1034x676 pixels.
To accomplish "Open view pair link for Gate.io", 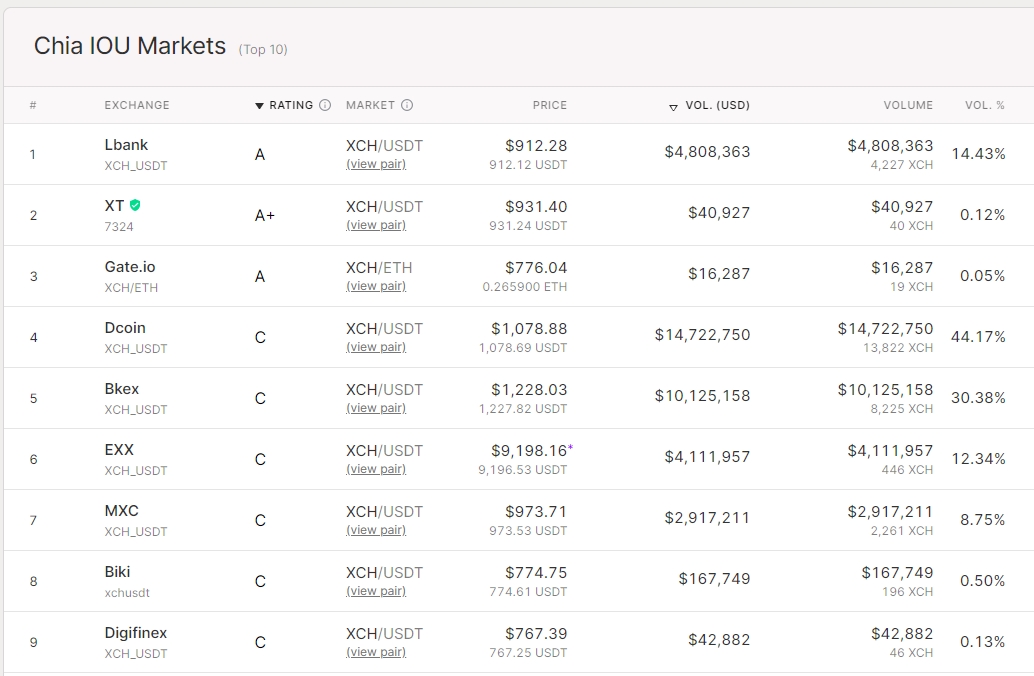I will point(376,286).
